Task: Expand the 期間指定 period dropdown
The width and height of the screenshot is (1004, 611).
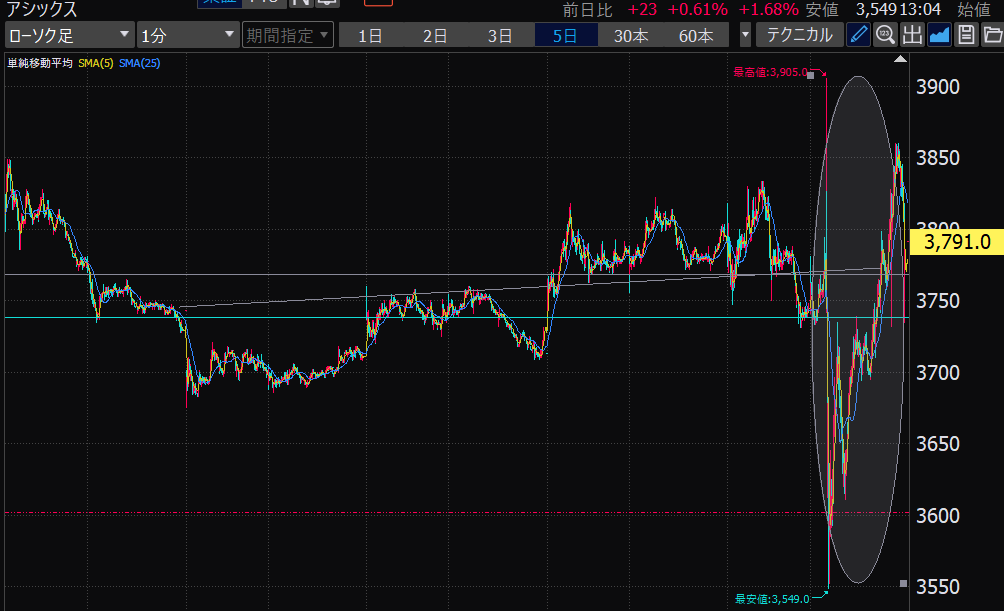Action: (x=286, y=35)
